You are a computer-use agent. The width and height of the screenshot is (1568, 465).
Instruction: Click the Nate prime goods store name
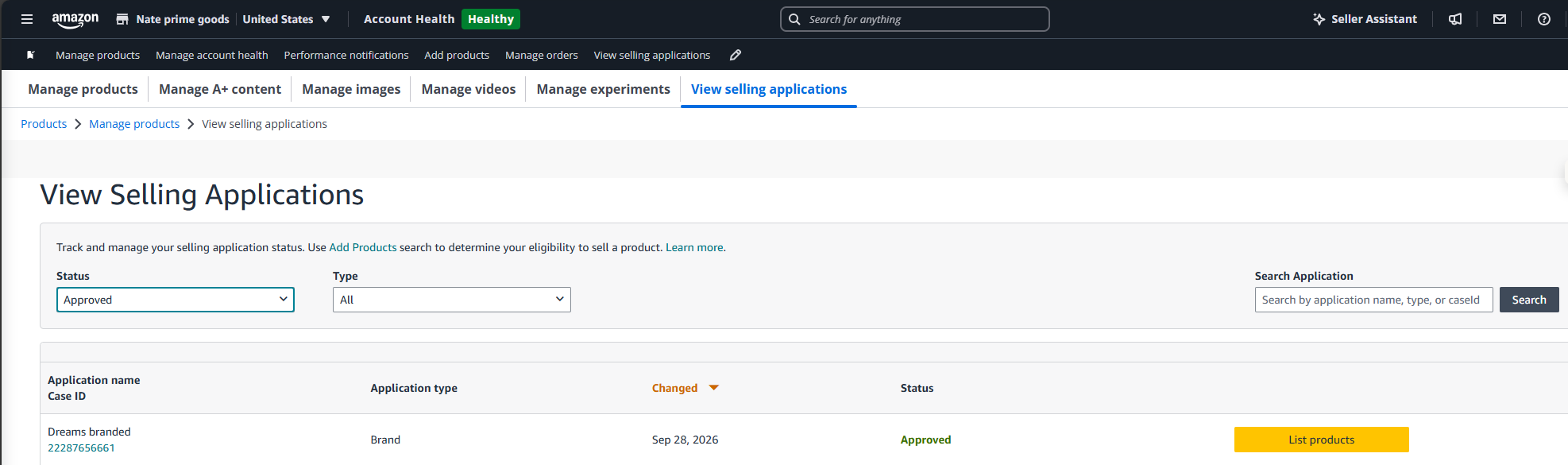[x=183, y=19]
